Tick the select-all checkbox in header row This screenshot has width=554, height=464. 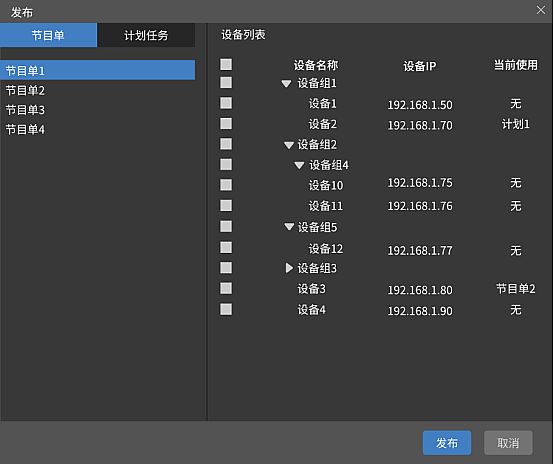(226, 64)
